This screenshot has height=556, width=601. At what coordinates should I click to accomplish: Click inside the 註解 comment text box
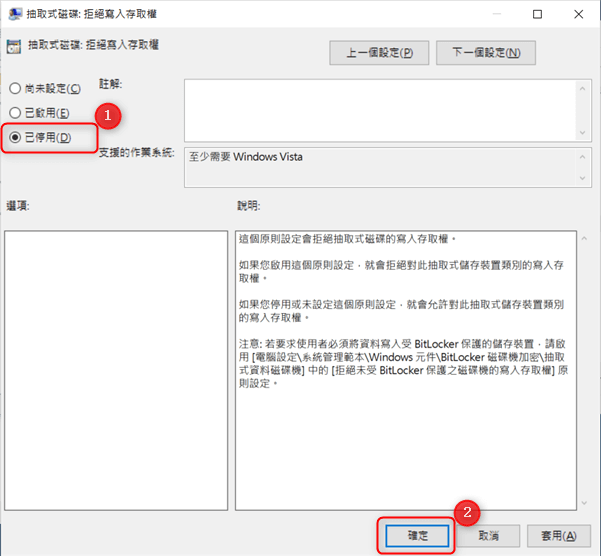[x=379, y=110]
